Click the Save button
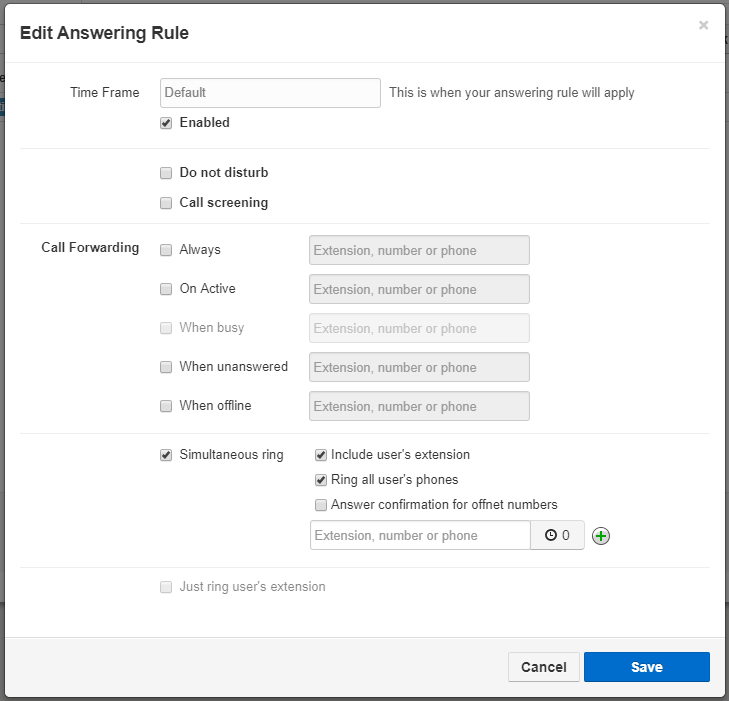 click(x=646, y=667)
